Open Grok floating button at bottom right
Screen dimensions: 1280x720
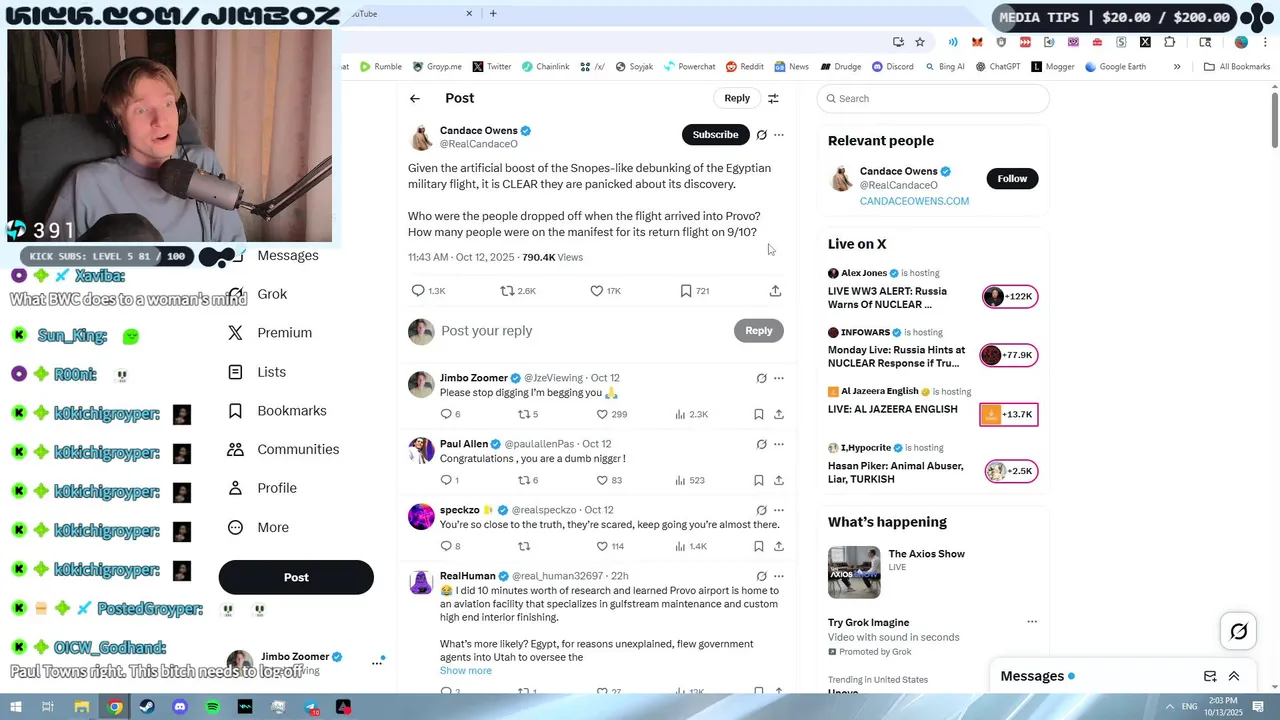1238,631
